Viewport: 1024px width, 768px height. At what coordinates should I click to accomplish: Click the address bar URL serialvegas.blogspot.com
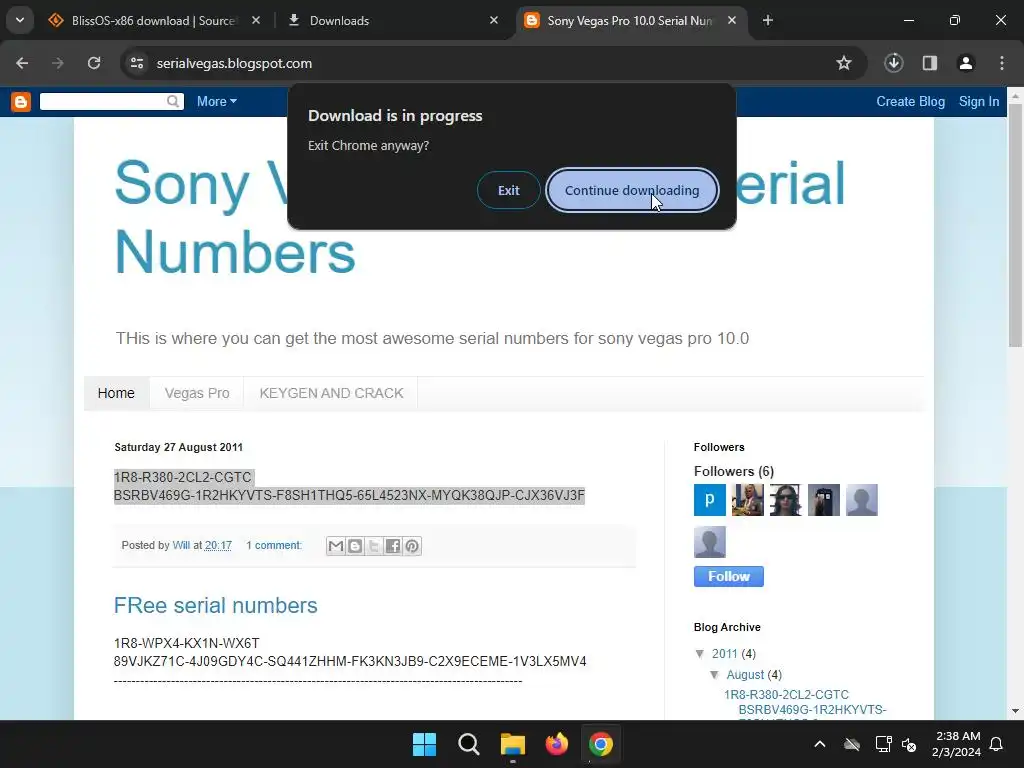point(234,63)
